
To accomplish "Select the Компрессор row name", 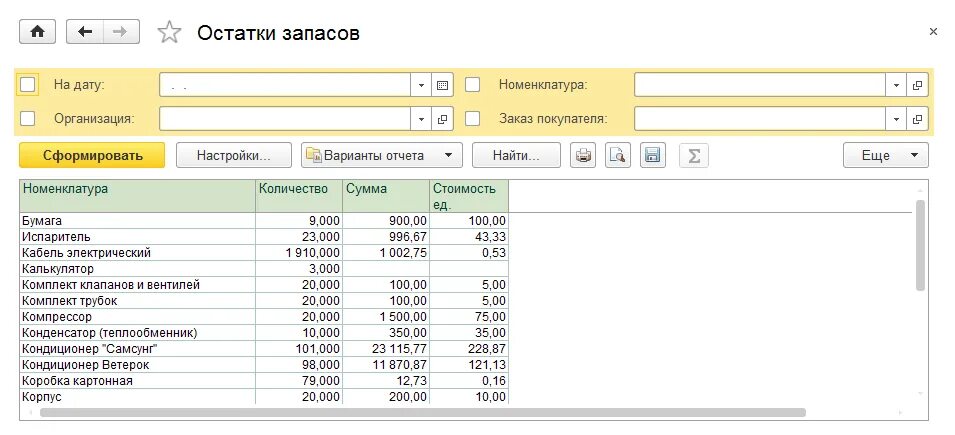I will 138,317.
